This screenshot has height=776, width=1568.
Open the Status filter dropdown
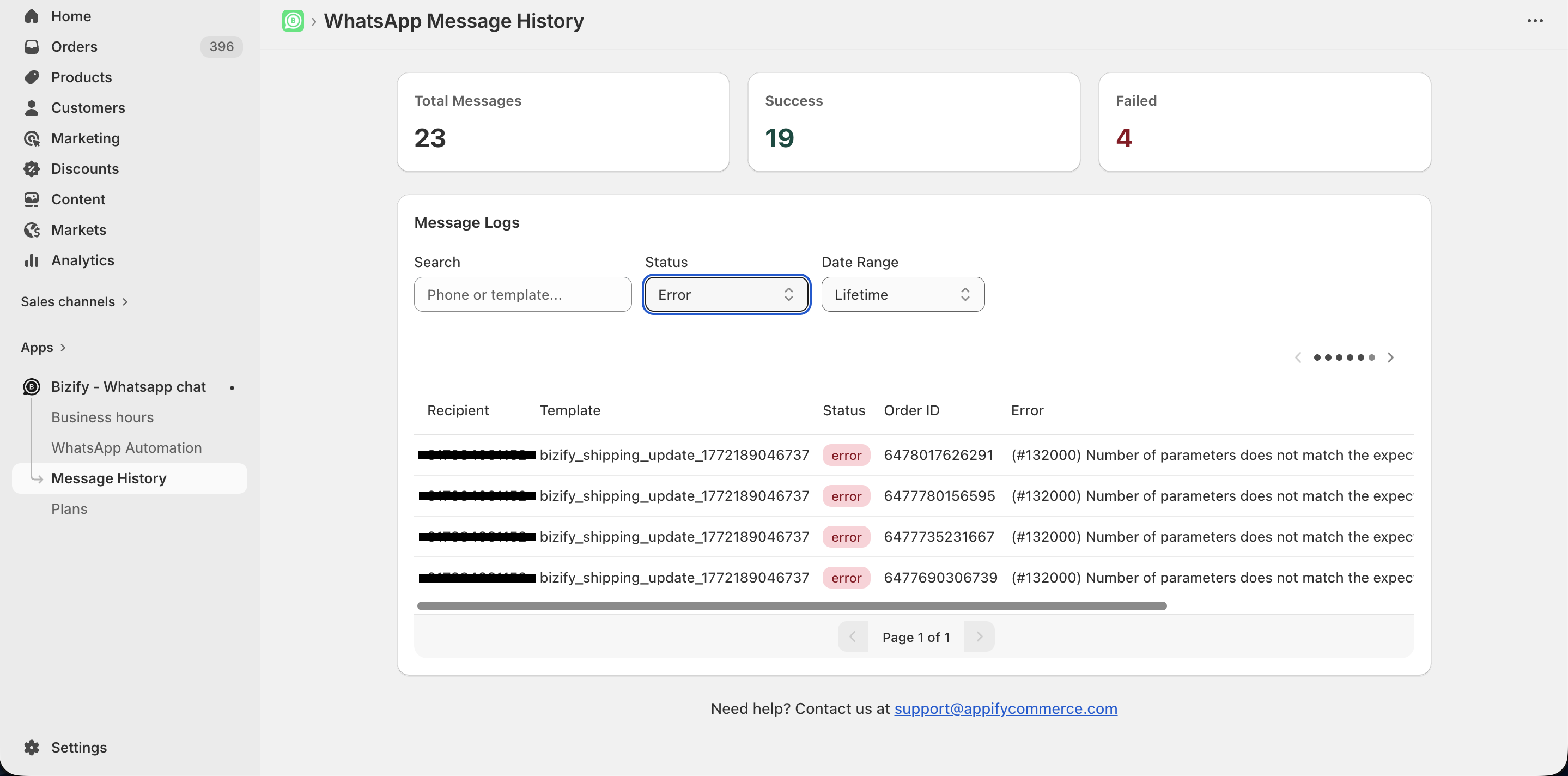[726, 295]
